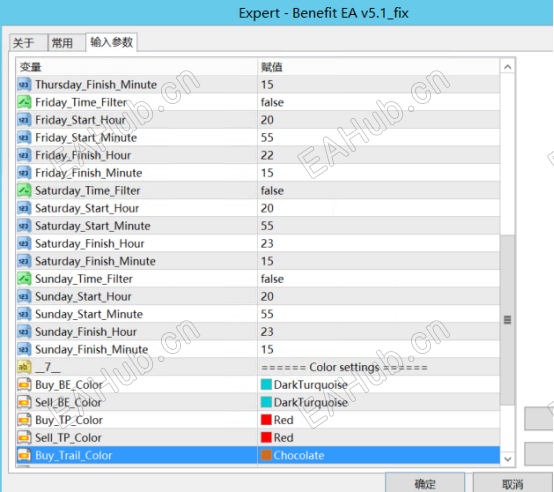Click integer icon beside Sunday_Finish_Minute
Viewport: 554px width, 492px height.
24,350
